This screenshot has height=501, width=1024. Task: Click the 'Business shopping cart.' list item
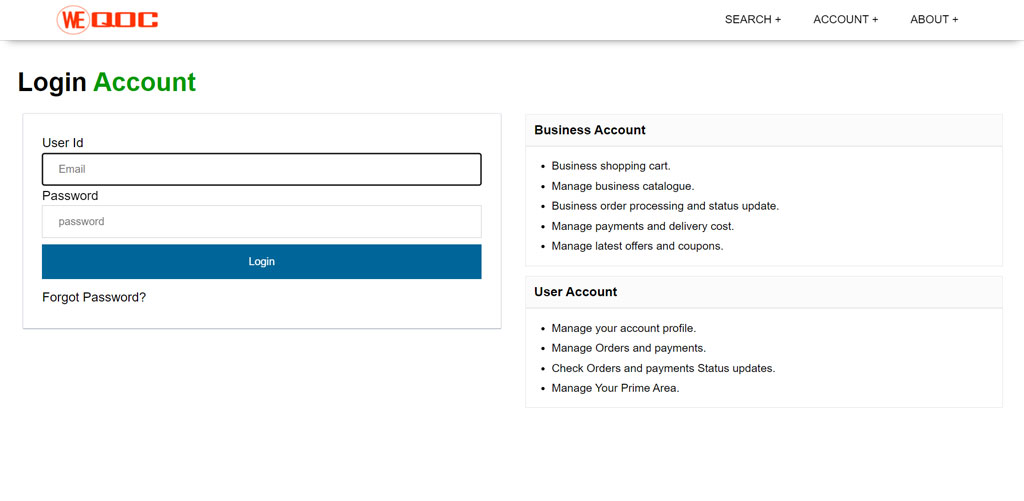tap(611, 166)
